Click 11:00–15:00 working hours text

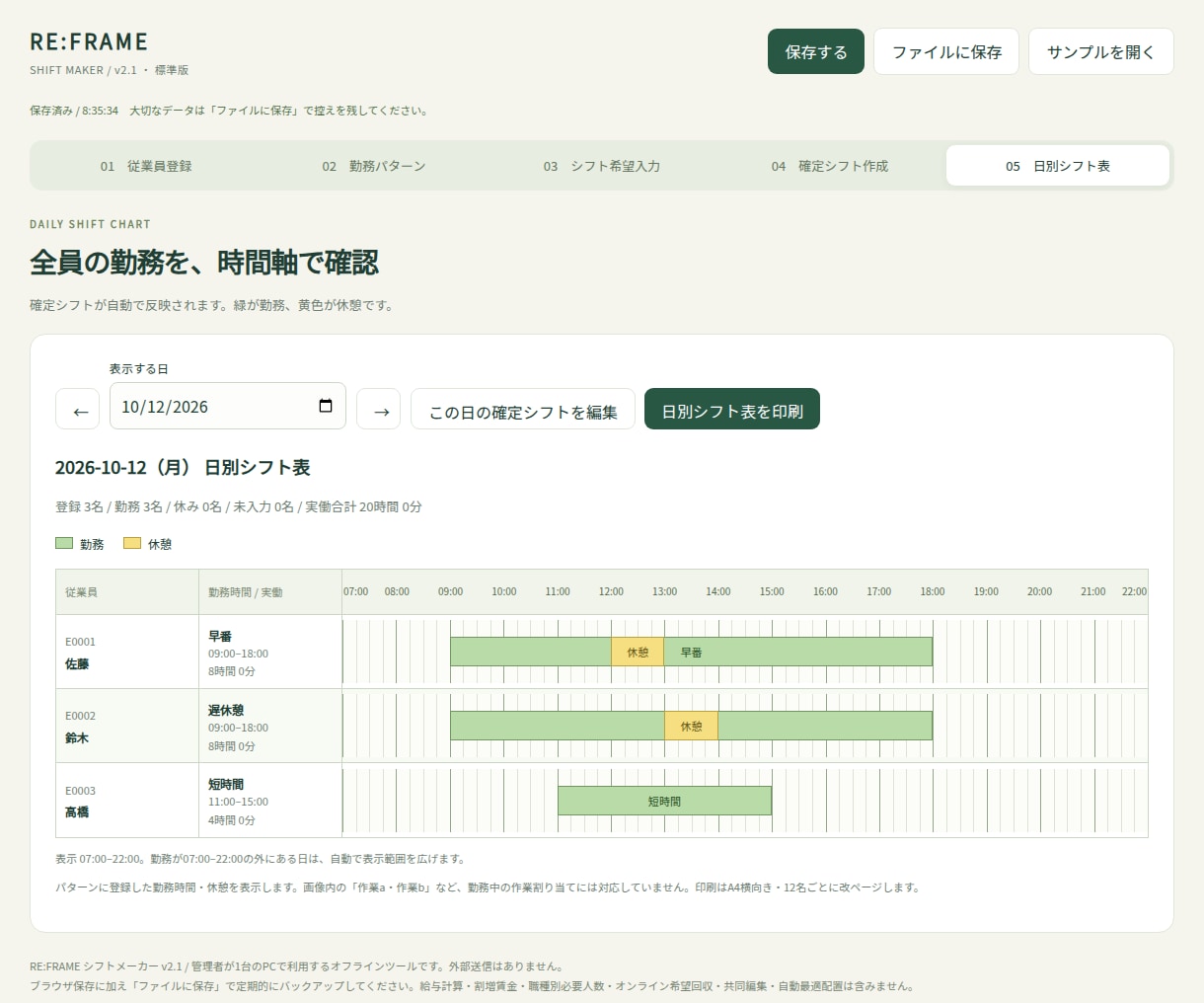[x=238, y=802]
